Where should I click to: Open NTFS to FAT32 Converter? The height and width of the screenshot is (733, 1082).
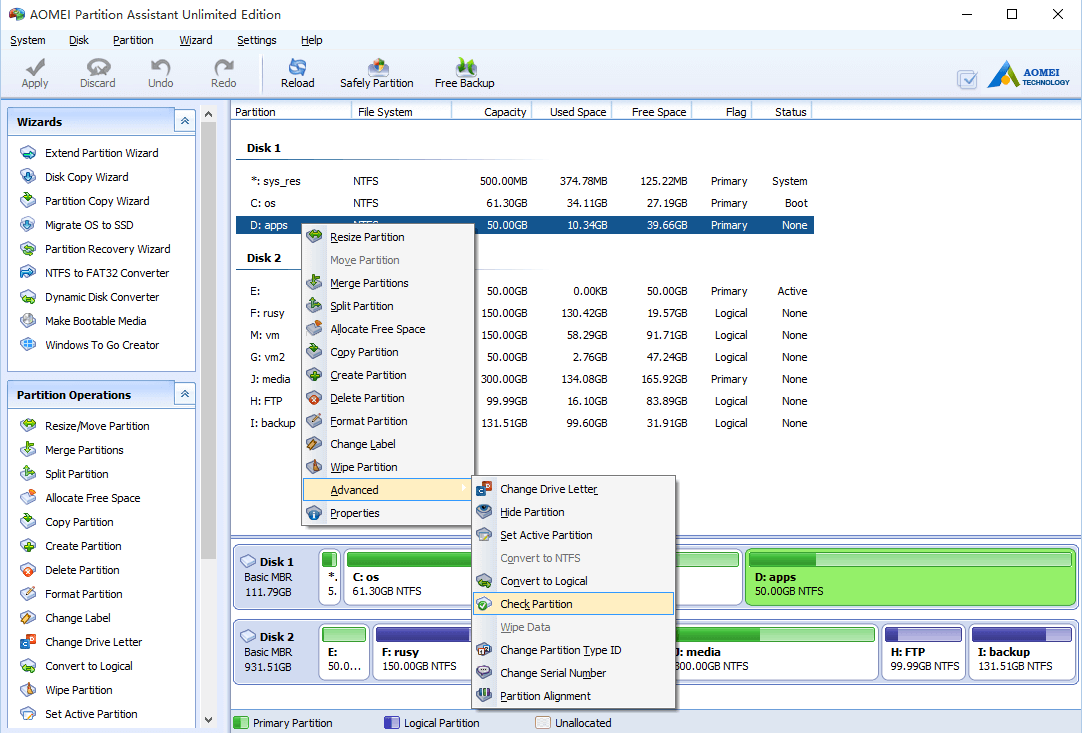107,273
